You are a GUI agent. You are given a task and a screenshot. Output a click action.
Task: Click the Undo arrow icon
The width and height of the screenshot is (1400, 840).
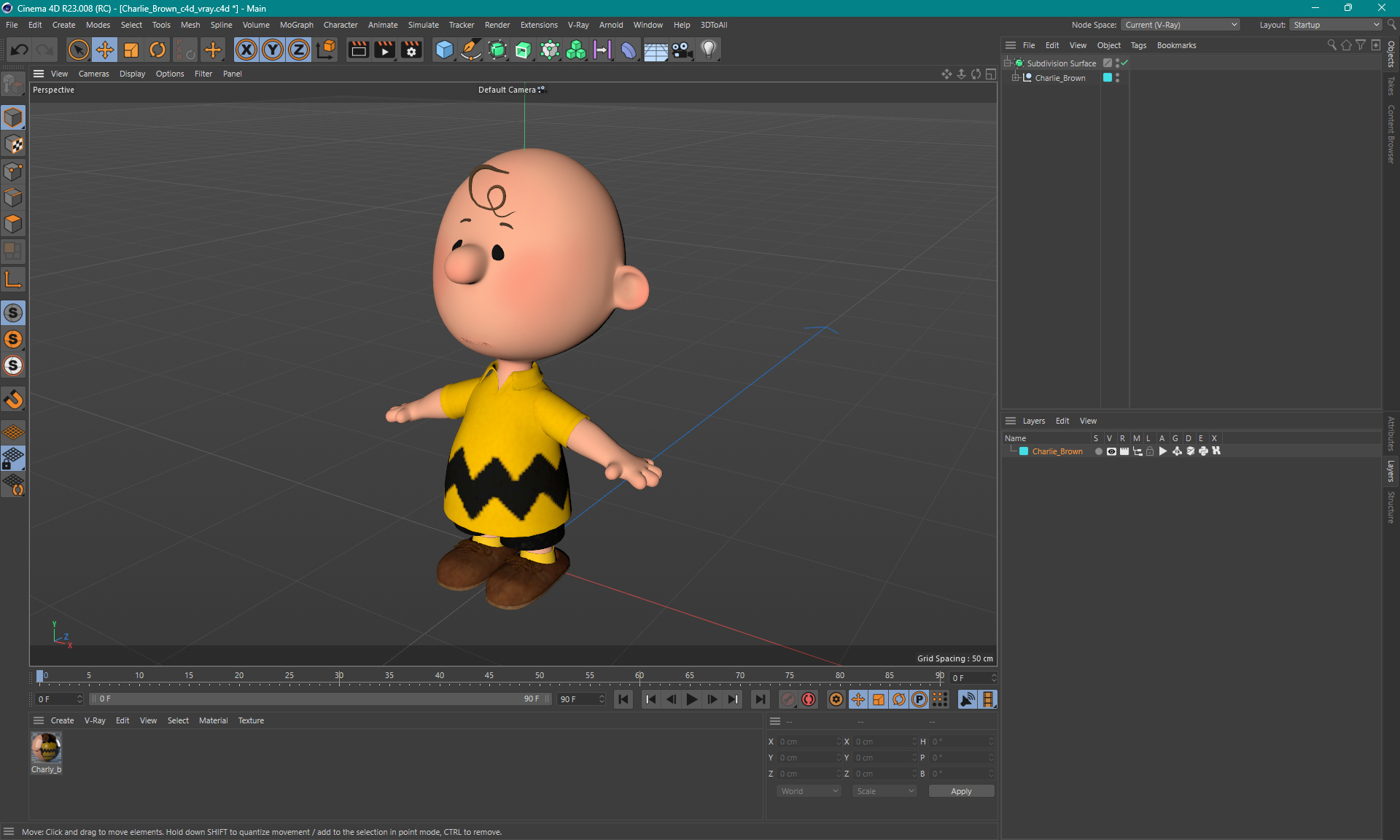(20, 50)
